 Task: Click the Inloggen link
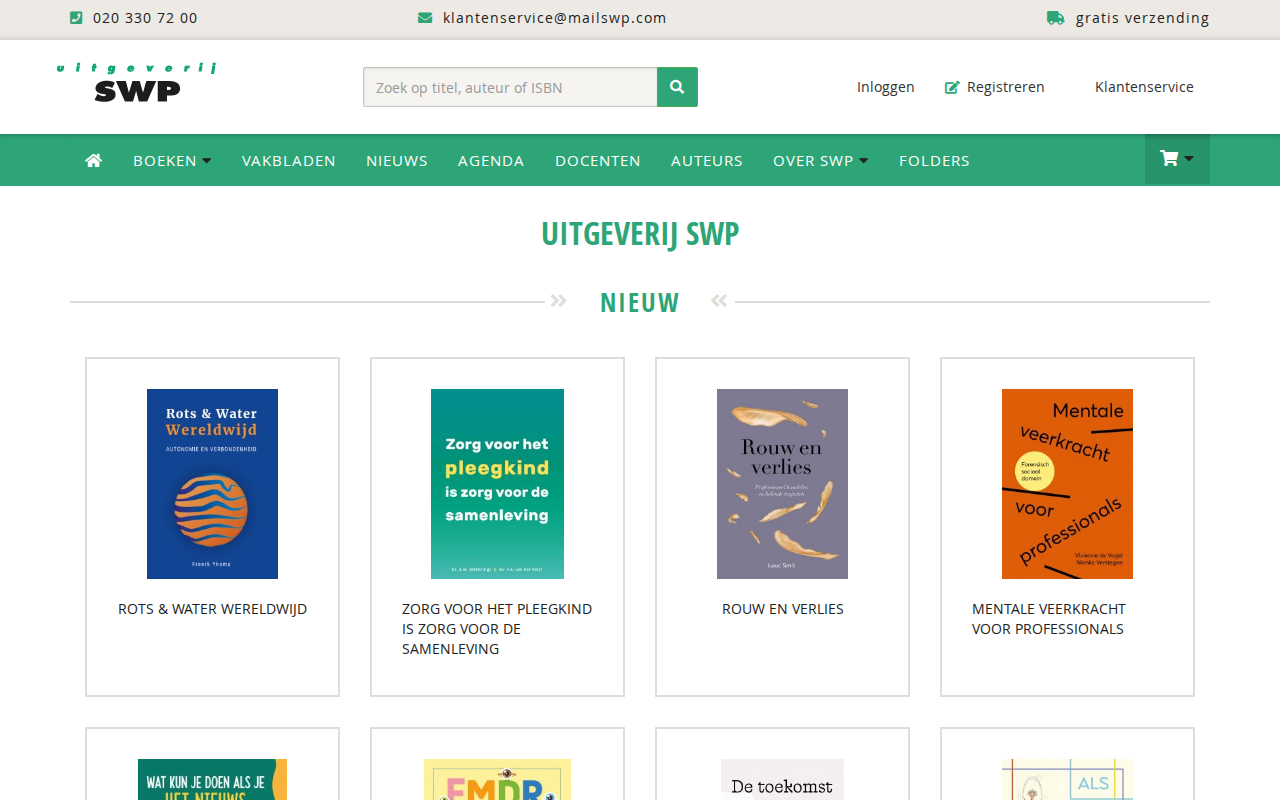(886, 87)
